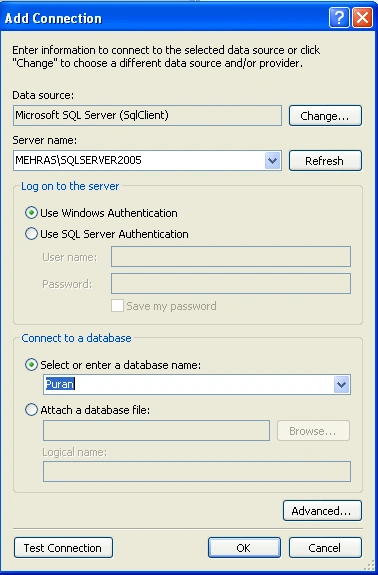Click the 'Server name:' label
Image resolution: width=378 pixels, height=575 pixels.
click(44, 140)
